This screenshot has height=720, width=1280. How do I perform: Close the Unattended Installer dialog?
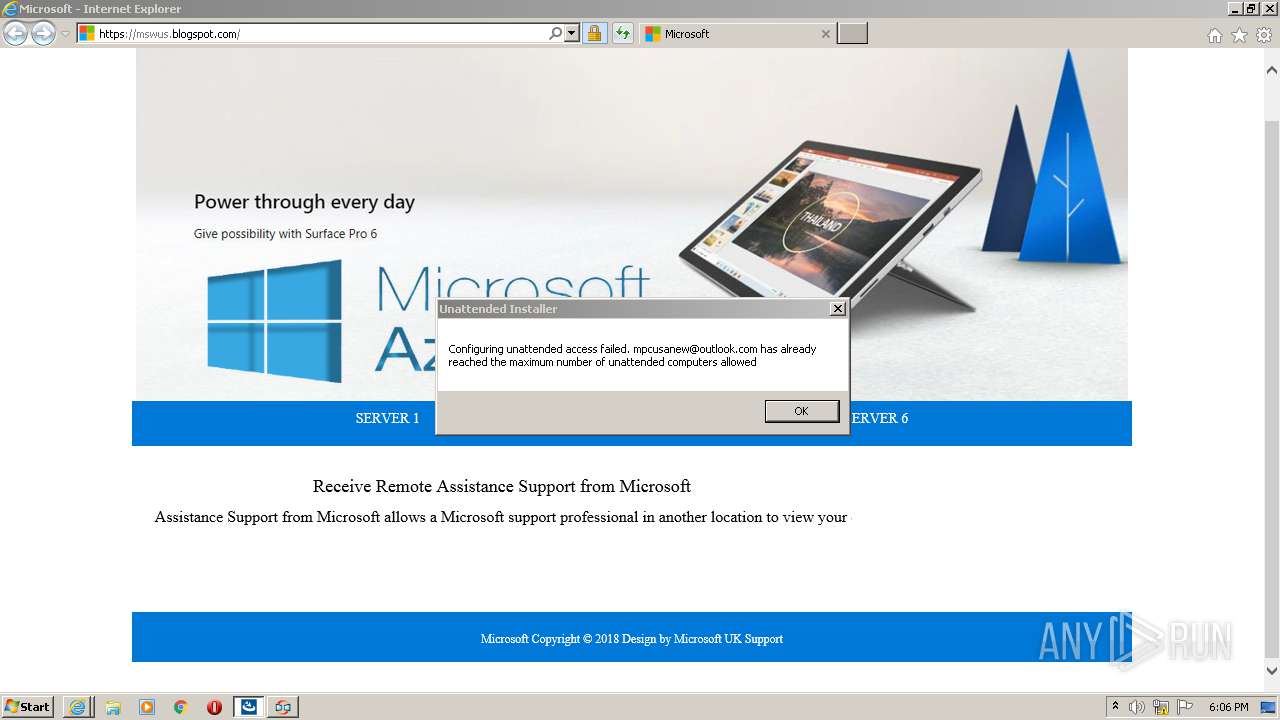point(838,309)
